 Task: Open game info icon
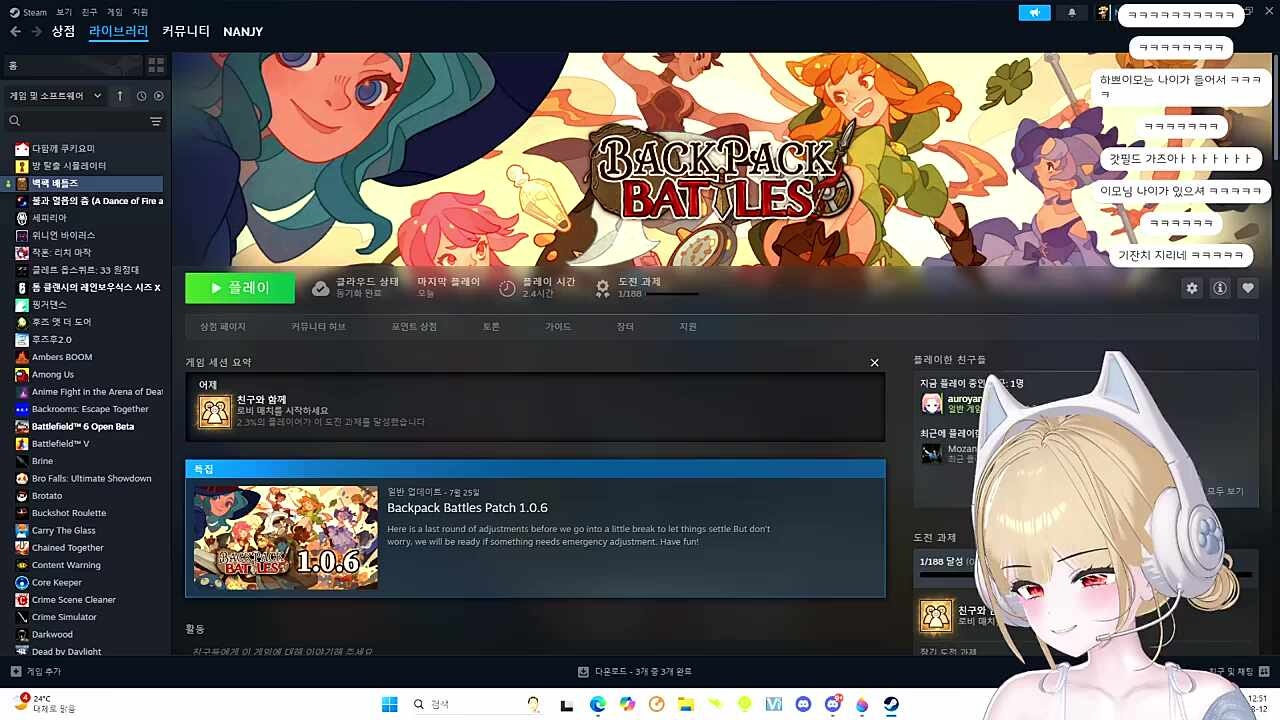1219,288
